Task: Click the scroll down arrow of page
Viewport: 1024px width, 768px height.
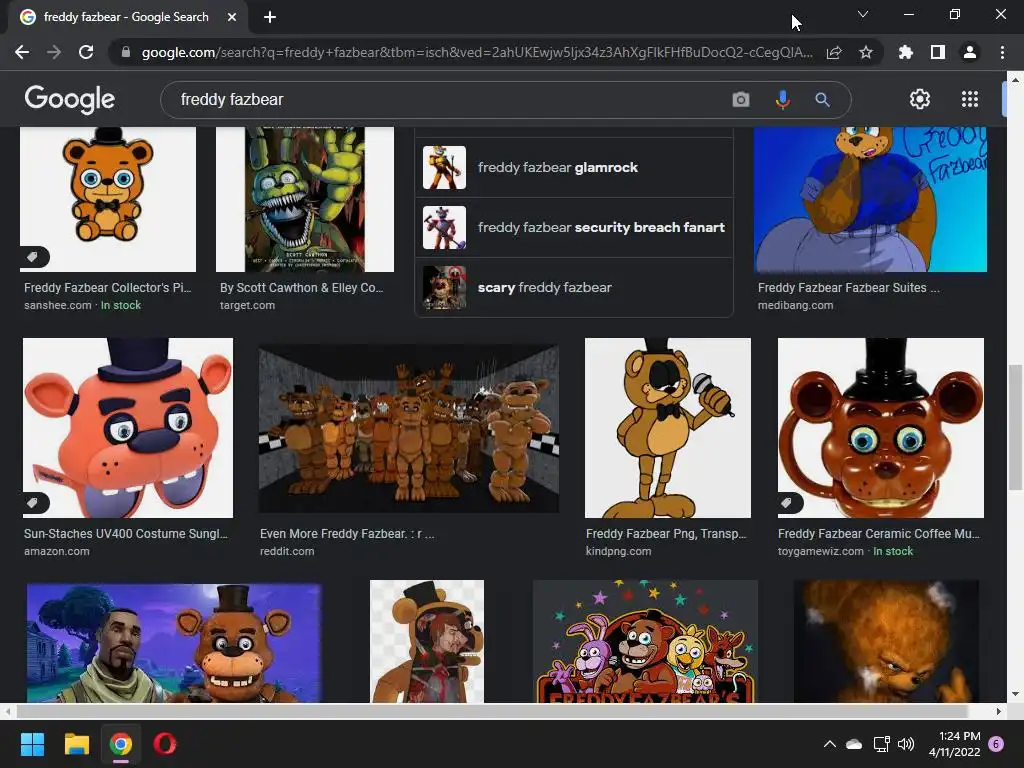Action: pyautogui.click(x=1015, y=694)
